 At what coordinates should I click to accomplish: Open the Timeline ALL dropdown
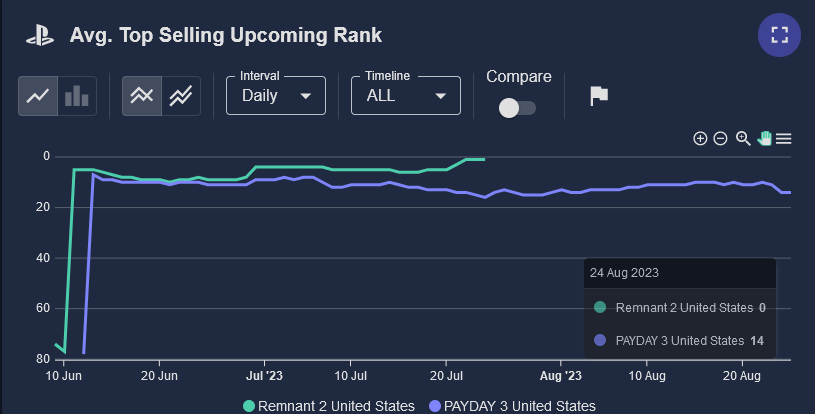(406, 96)
